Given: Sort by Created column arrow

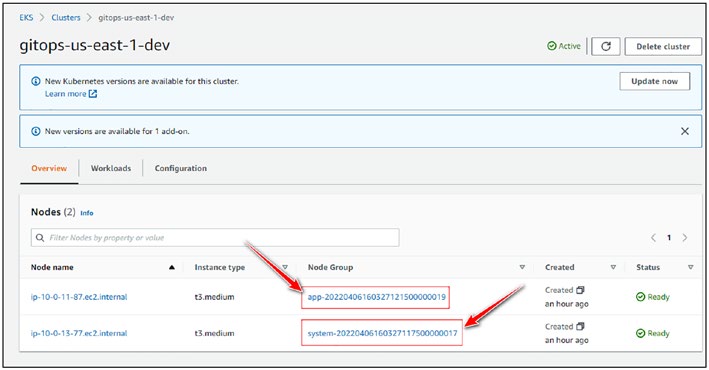Looking at the screenshot, I should click(613, 267).
